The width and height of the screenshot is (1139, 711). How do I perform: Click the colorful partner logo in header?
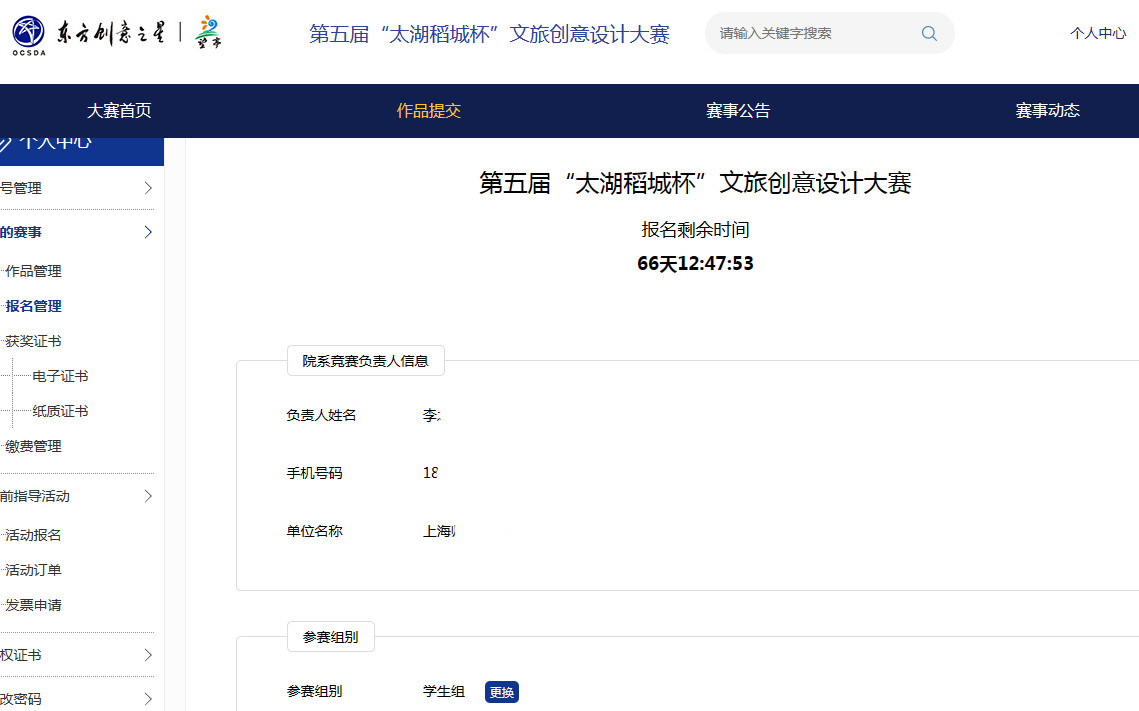click(x=208, y=33)
